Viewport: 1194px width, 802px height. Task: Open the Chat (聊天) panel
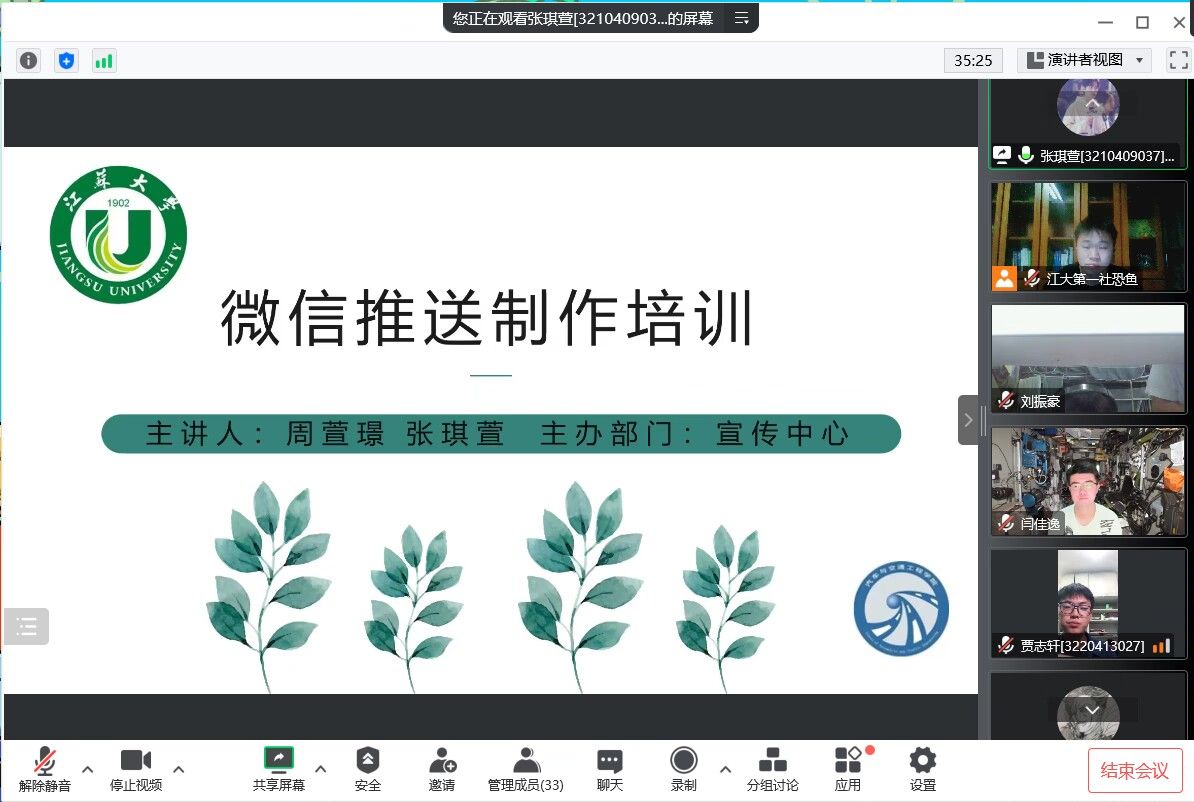[609, 768]
